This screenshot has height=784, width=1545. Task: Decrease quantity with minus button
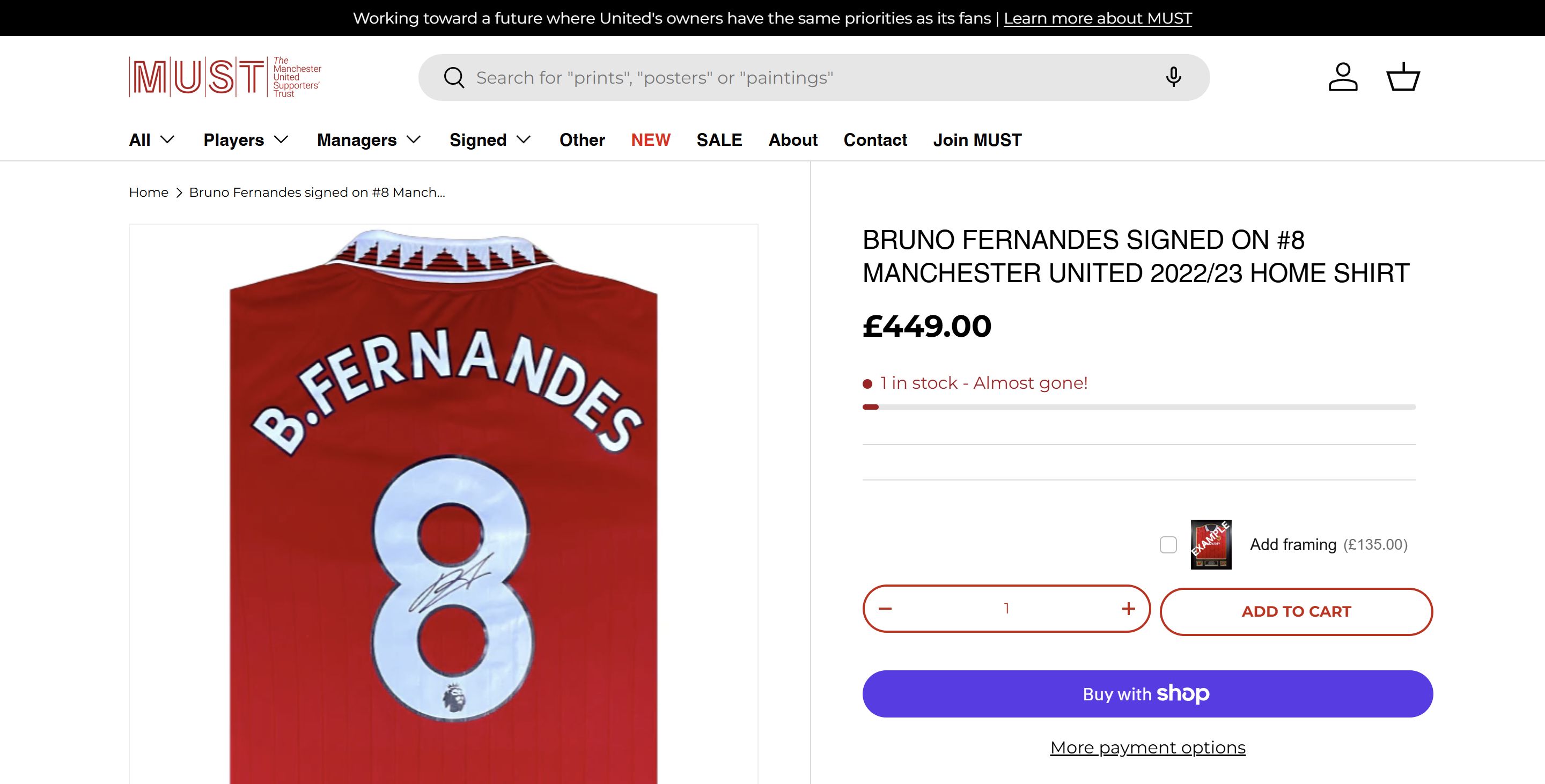click(x=885, y=609)
